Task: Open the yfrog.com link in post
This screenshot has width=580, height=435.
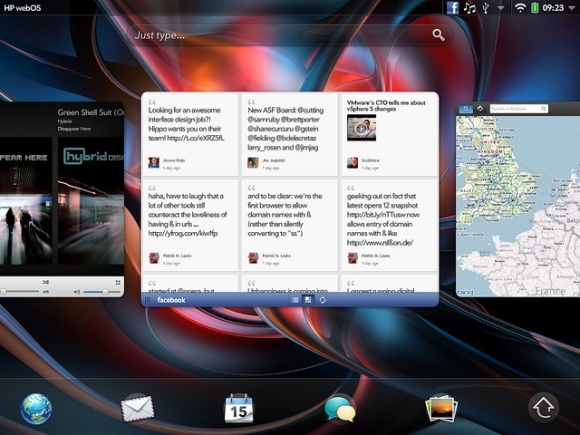Action: (183, 233)
